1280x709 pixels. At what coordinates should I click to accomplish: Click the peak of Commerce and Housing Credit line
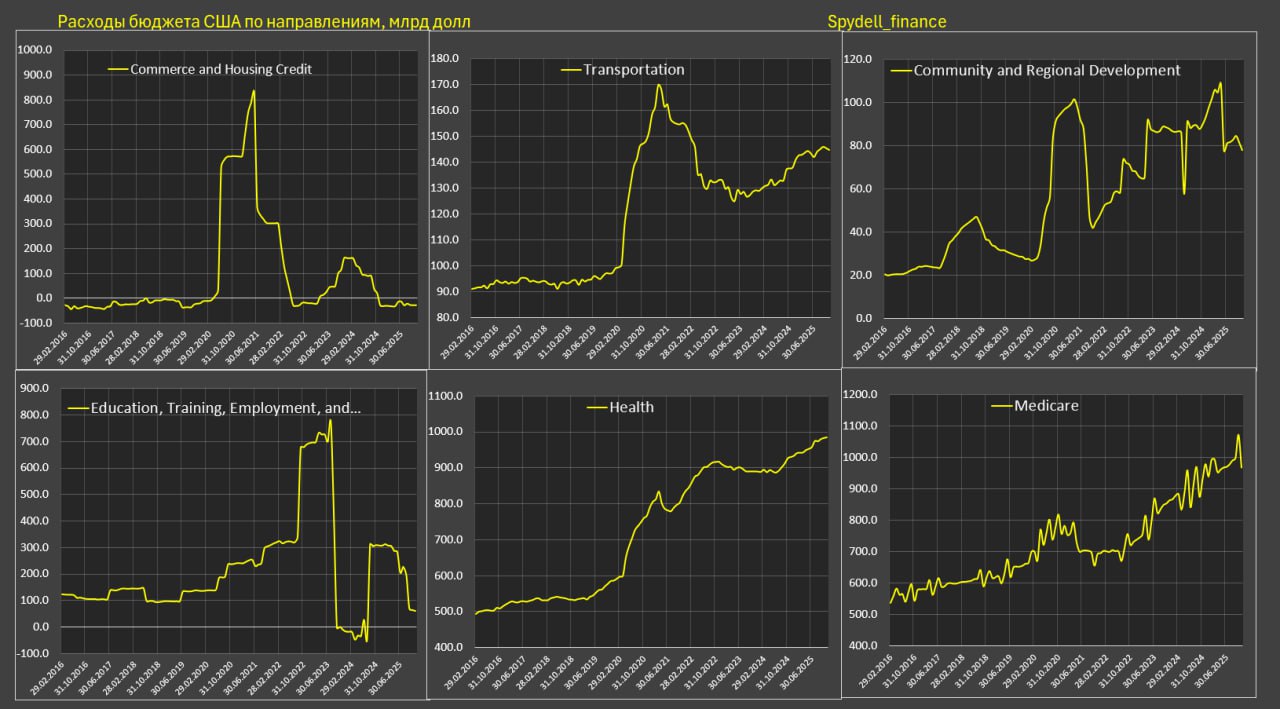click(x=253, y=91)
